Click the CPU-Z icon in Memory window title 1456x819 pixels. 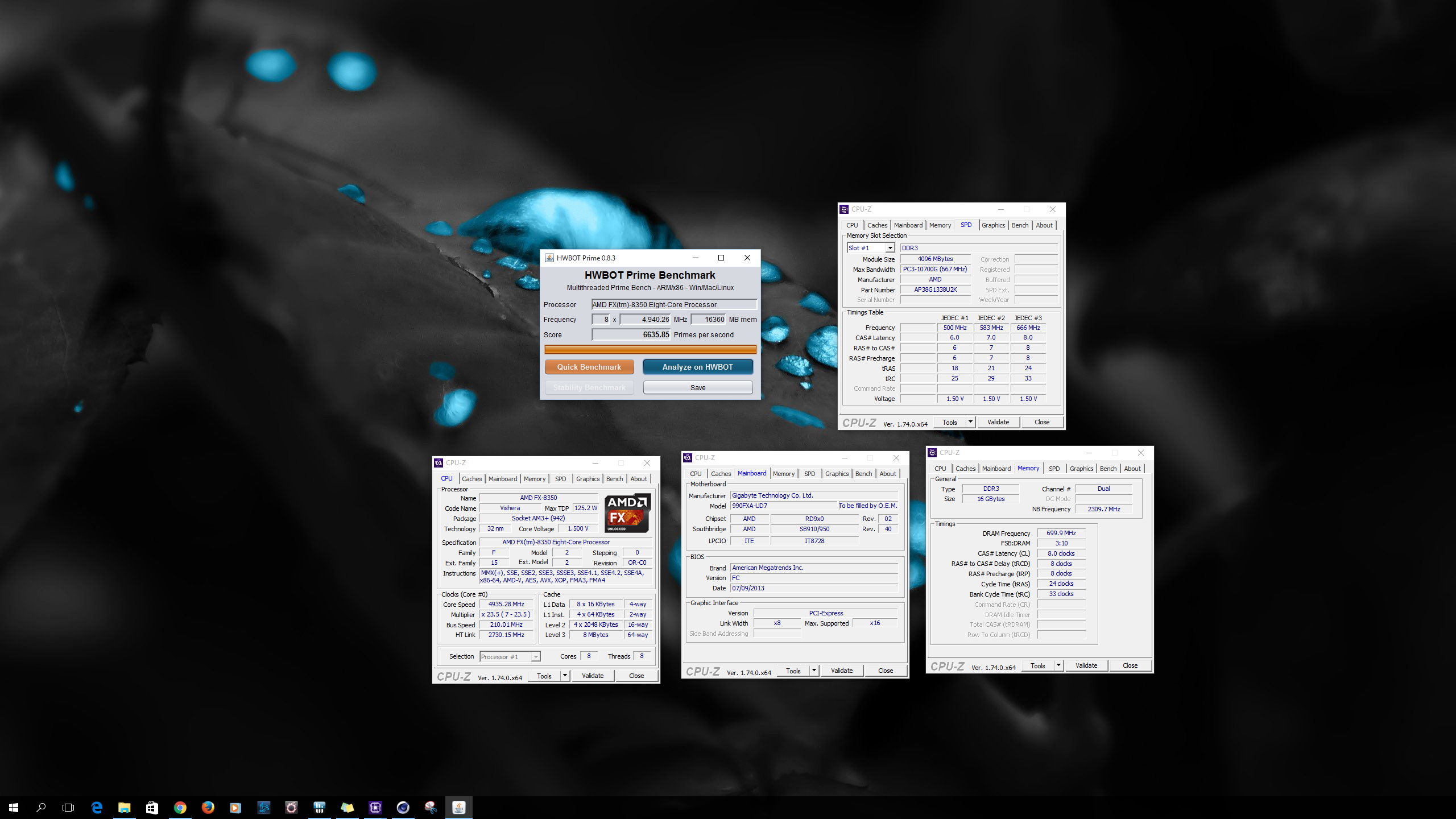[932, 453]
